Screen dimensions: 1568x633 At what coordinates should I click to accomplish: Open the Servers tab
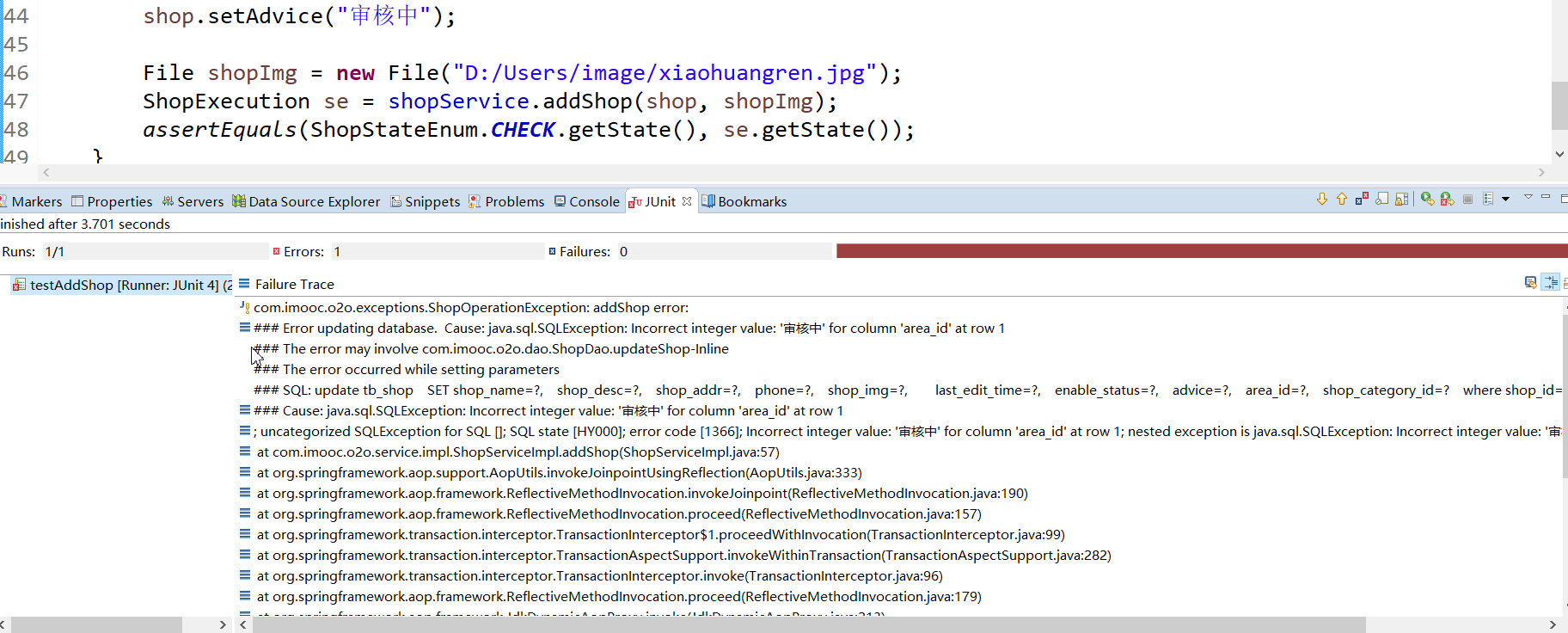coord(193,201)
